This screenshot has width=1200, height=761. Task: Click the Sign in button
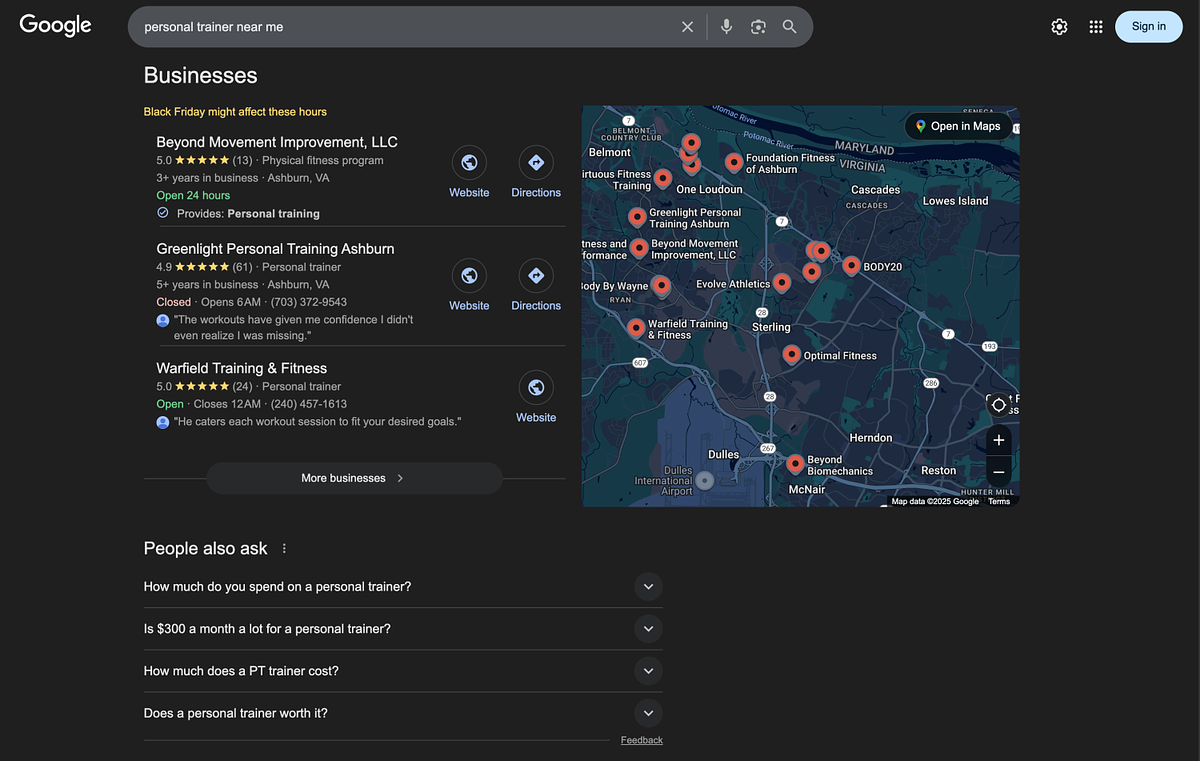pos(1148,27)
